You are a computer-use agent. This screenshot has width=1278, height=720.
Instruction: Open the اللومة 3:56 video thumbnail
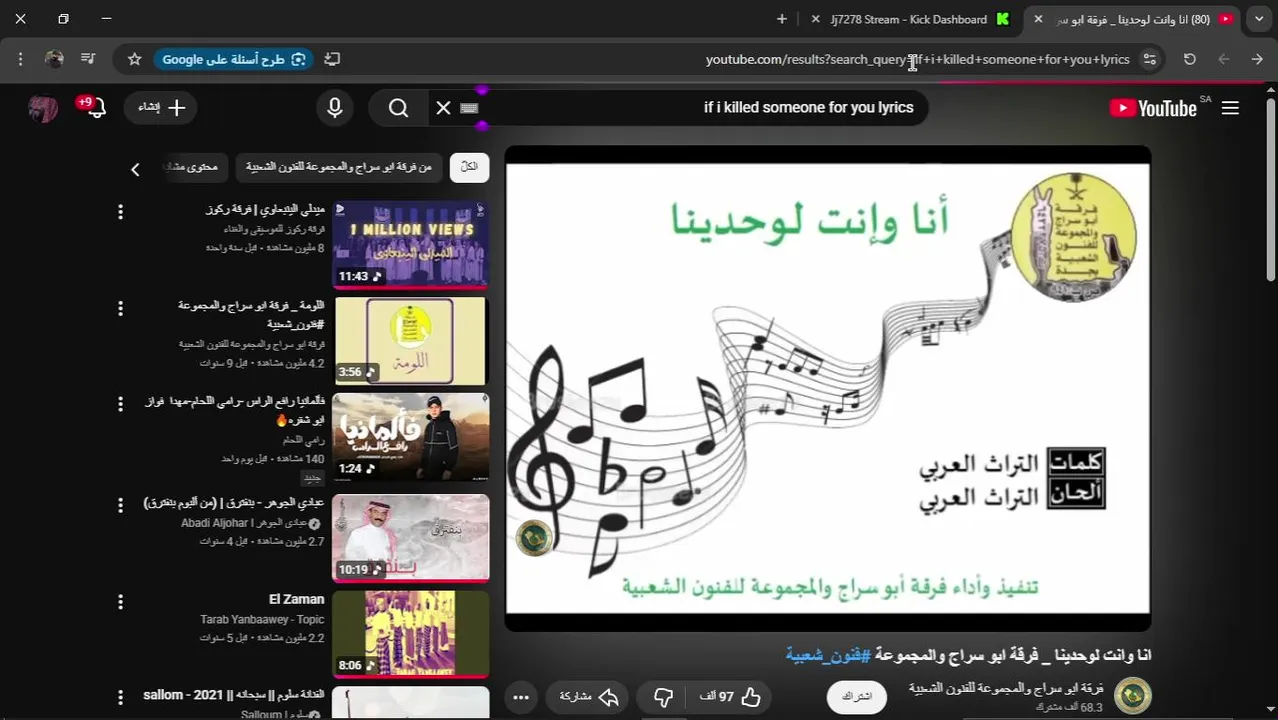pos(410,341)
